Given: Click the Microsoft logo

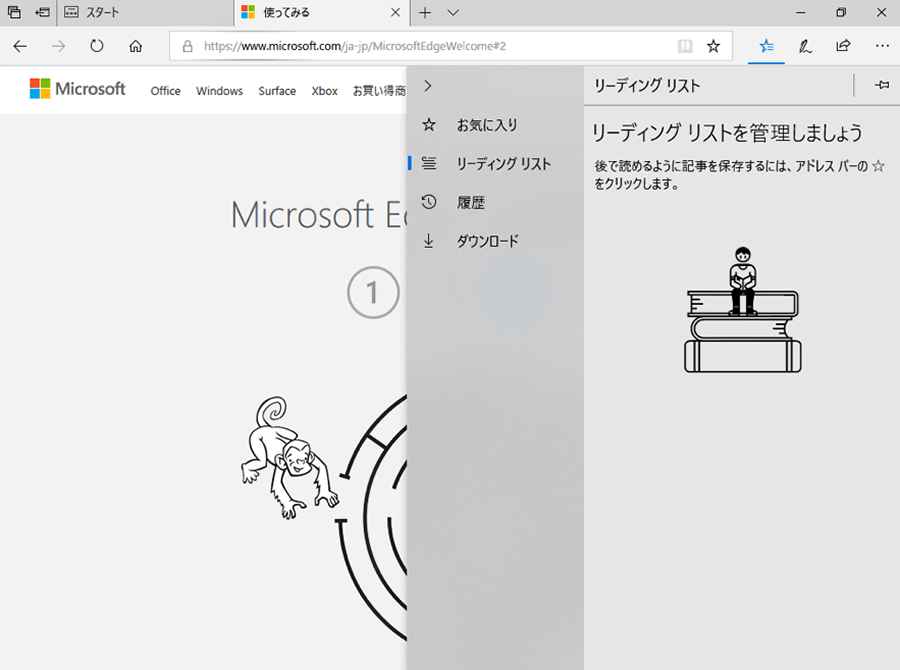Looking at the screenshot, I should pos(77,89).
